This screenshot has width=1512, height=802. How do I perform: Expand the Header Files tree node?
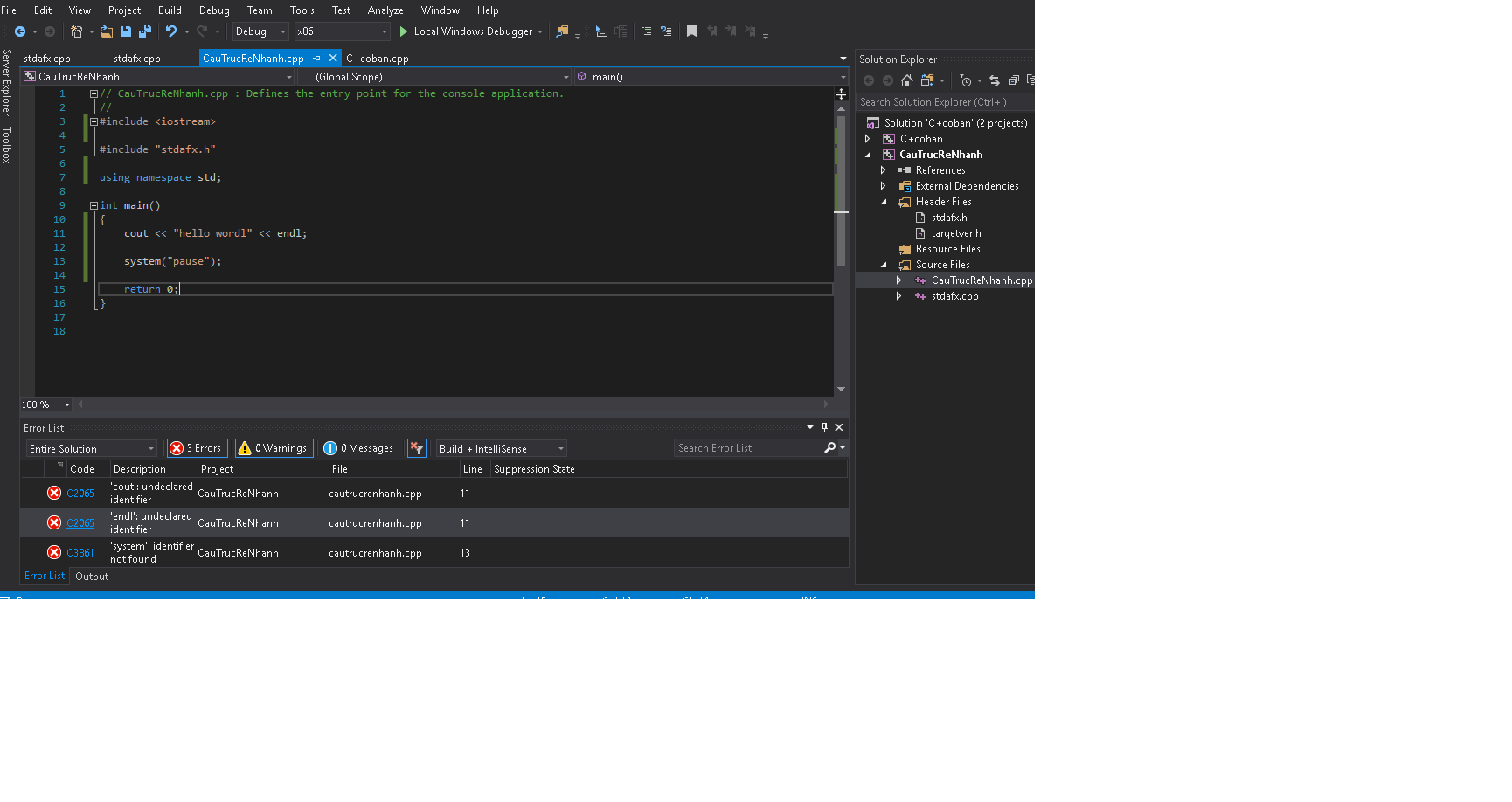click(x=883, y=202)
